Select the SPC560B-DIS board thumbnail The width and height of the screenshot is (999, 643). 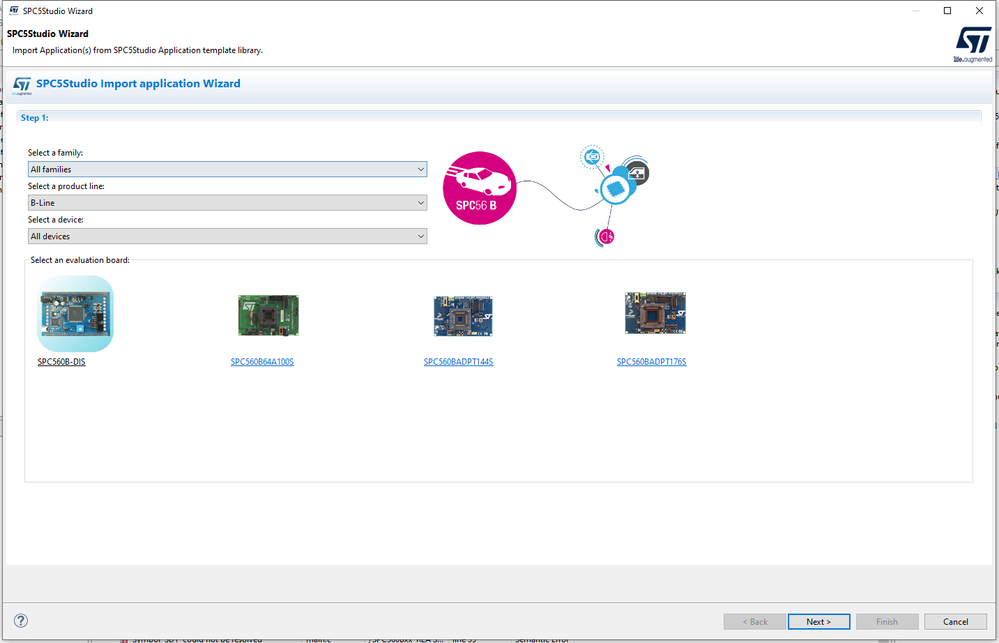click(x=76, y=314)
